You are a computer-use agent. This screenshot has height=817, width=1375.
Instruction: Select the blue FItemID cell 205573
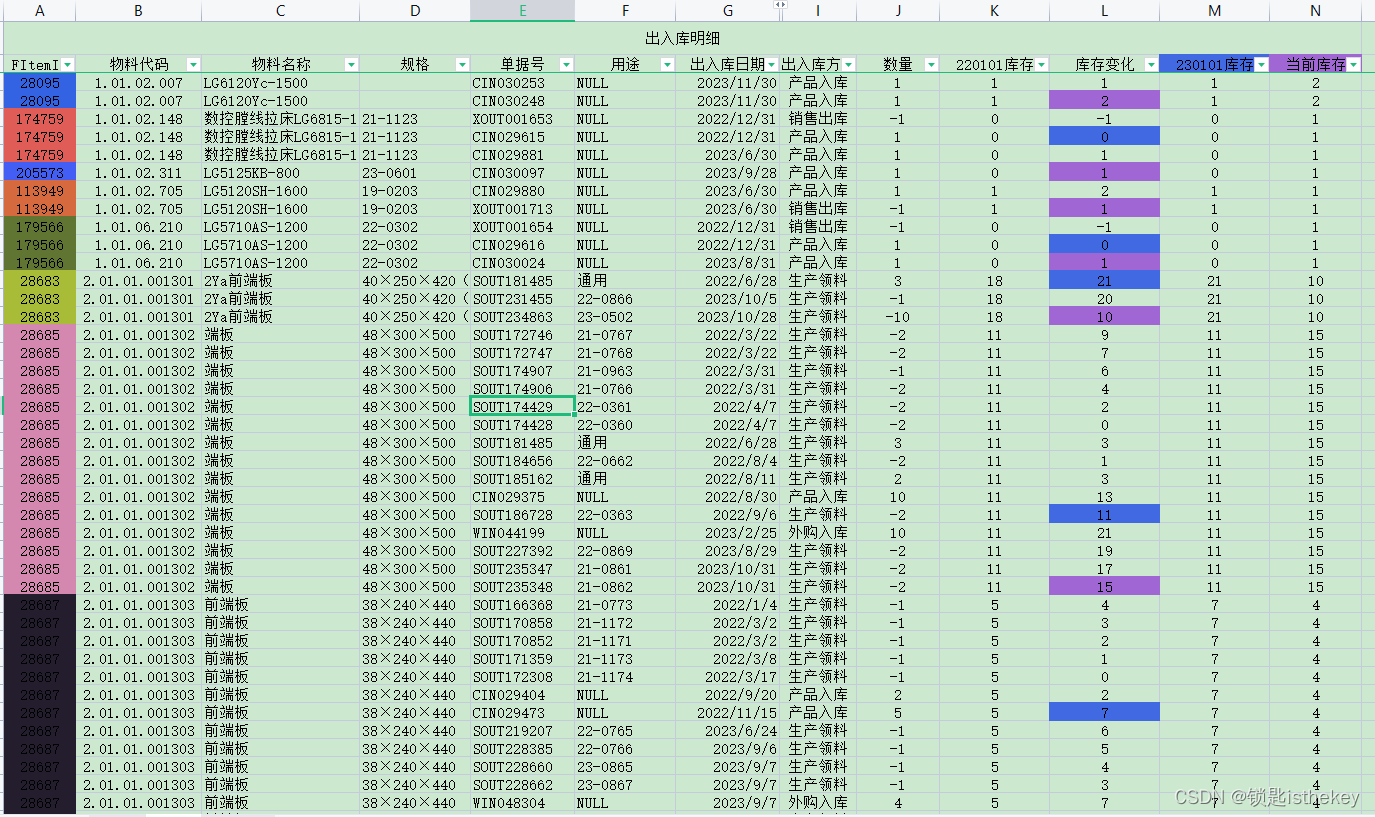pyautogui.click(x=39, y=173)
